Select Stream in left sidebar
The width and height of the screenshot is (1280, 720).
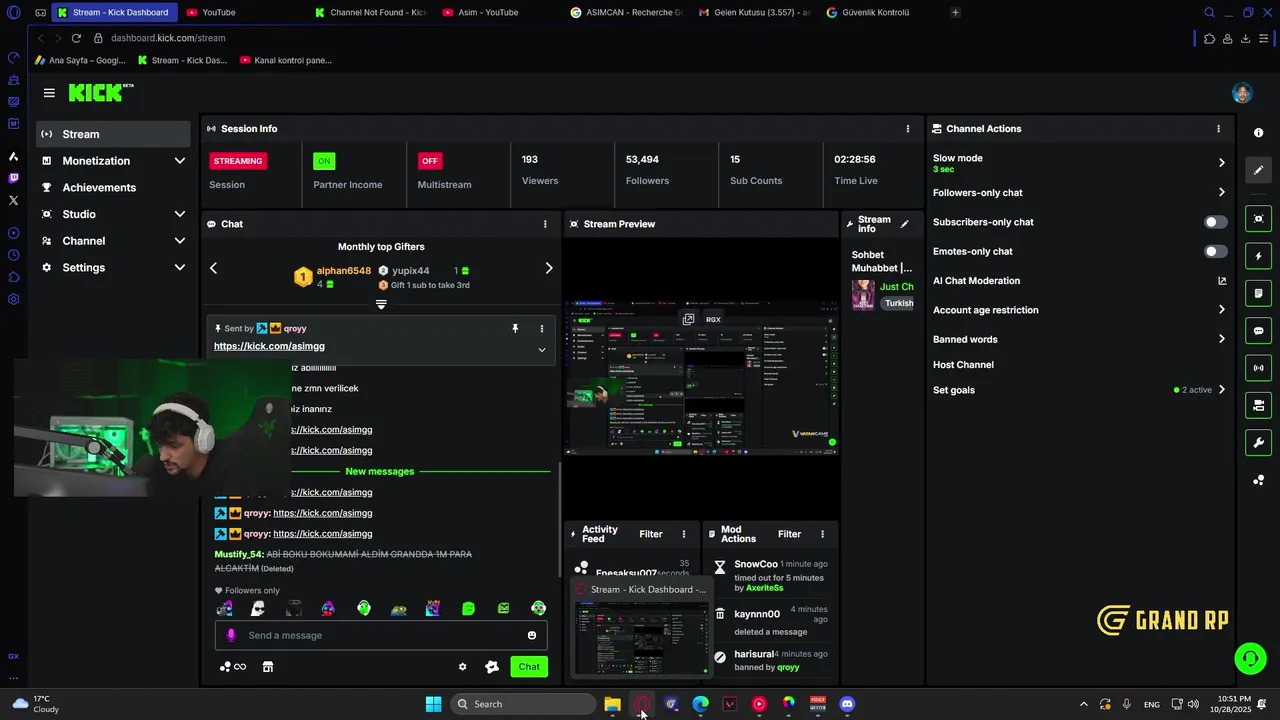[113, 134]
